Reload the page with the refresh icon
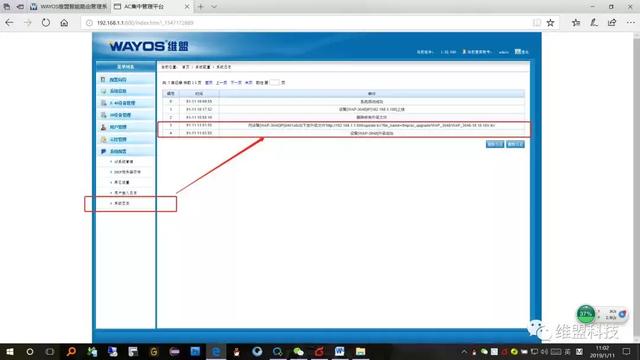 click(46, 23)
